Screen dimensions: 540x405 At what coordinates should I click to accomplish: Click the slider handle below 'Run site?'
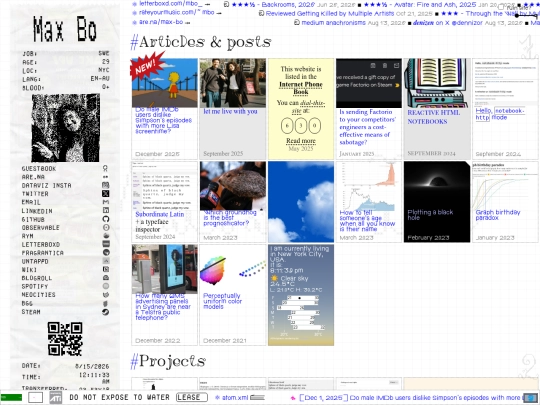coord(517,15)
